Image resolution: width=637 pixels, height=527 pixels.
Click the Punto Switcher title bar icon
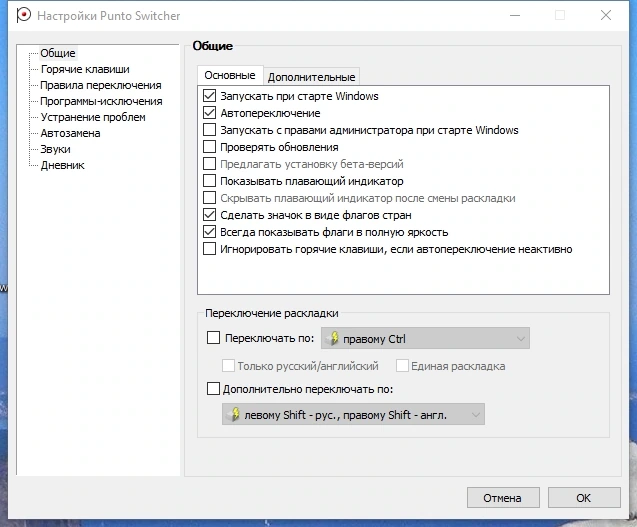click(x=24, y=15)
